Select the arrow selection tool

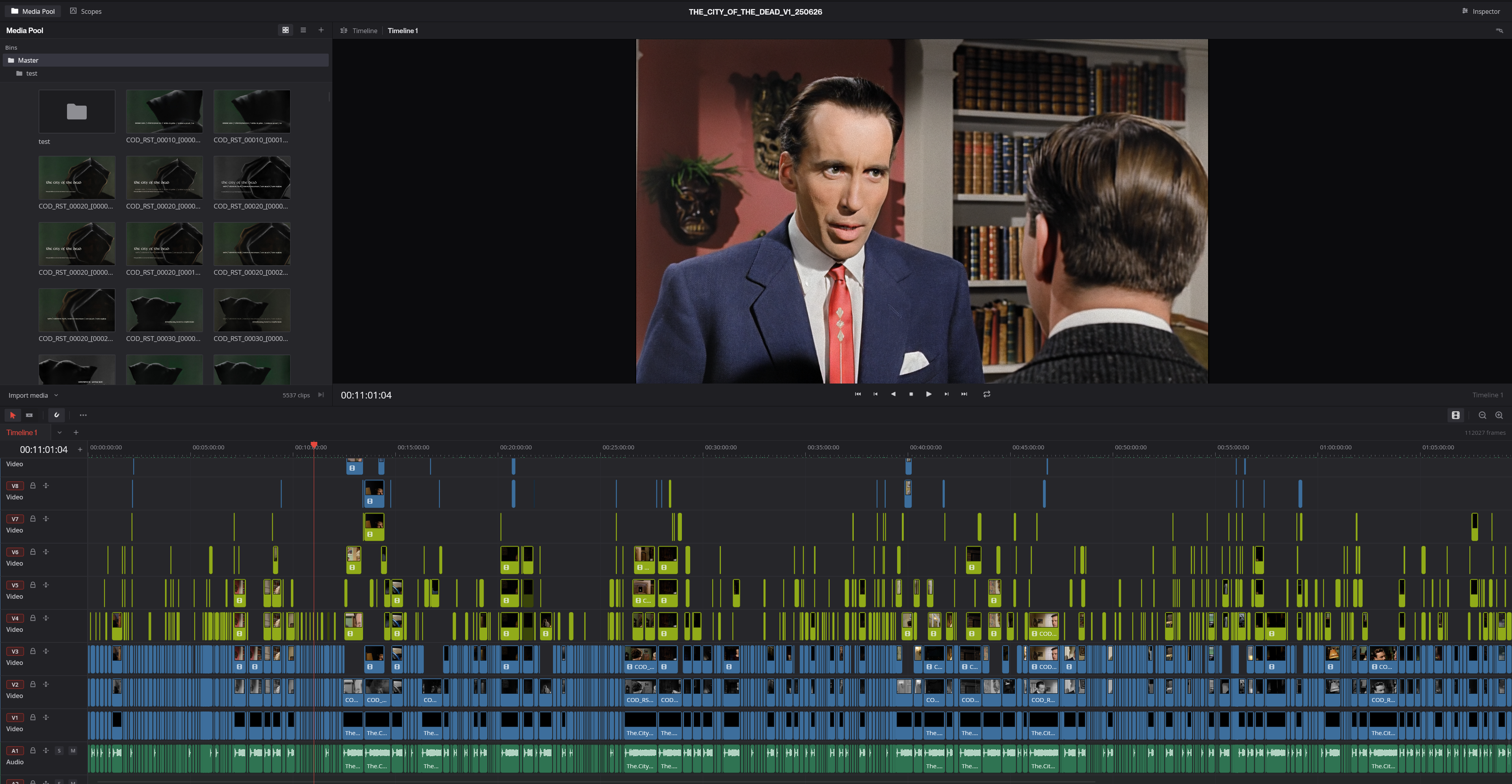[x=12, y=415]
